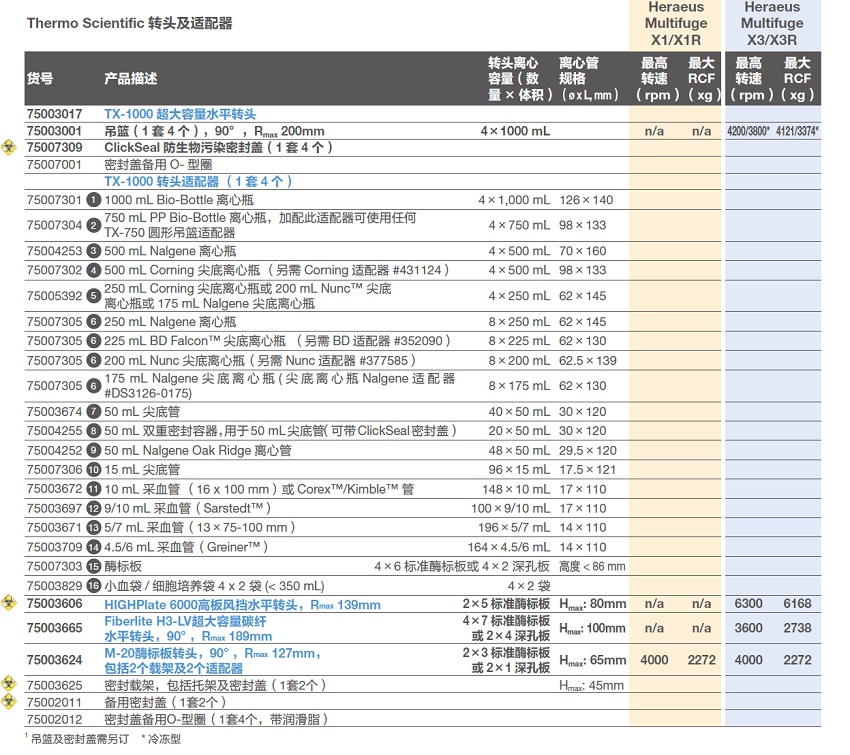Click the biohazard icon beside 75007309
This screenshot has width=850, height=755.
tap(8, 147)
